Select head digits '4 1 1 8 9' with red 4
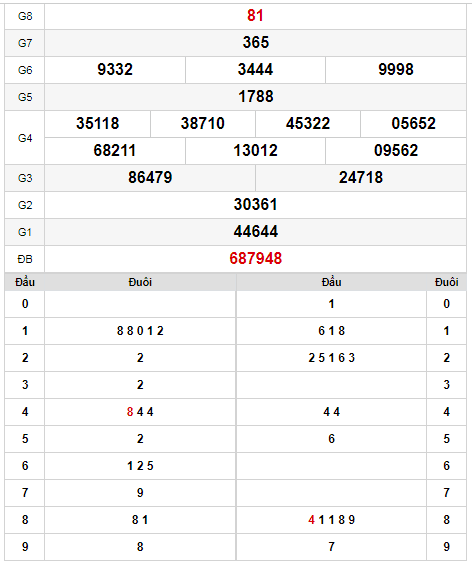The width and height of the screenshot is (472, 563). point(331,520)
